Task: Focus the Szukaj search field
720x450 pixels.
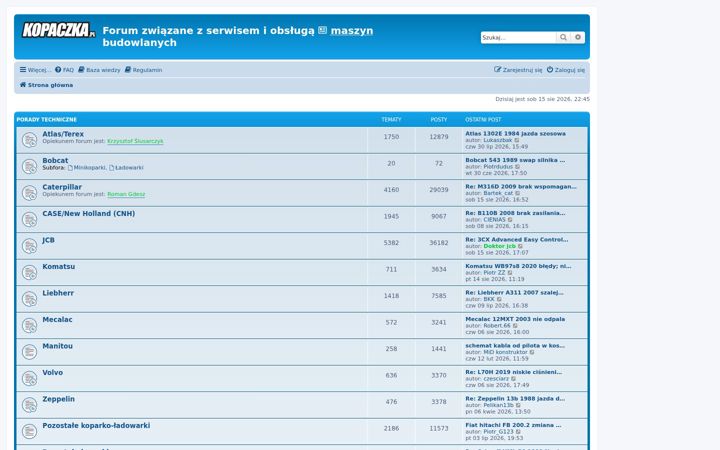Action: (518, 38)
